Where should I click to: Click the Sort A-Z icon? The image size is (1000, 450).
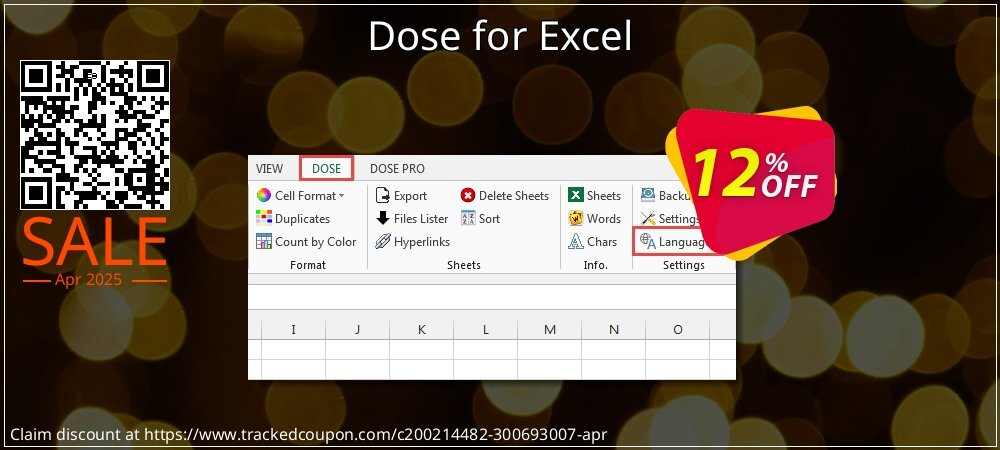point(467,219)
